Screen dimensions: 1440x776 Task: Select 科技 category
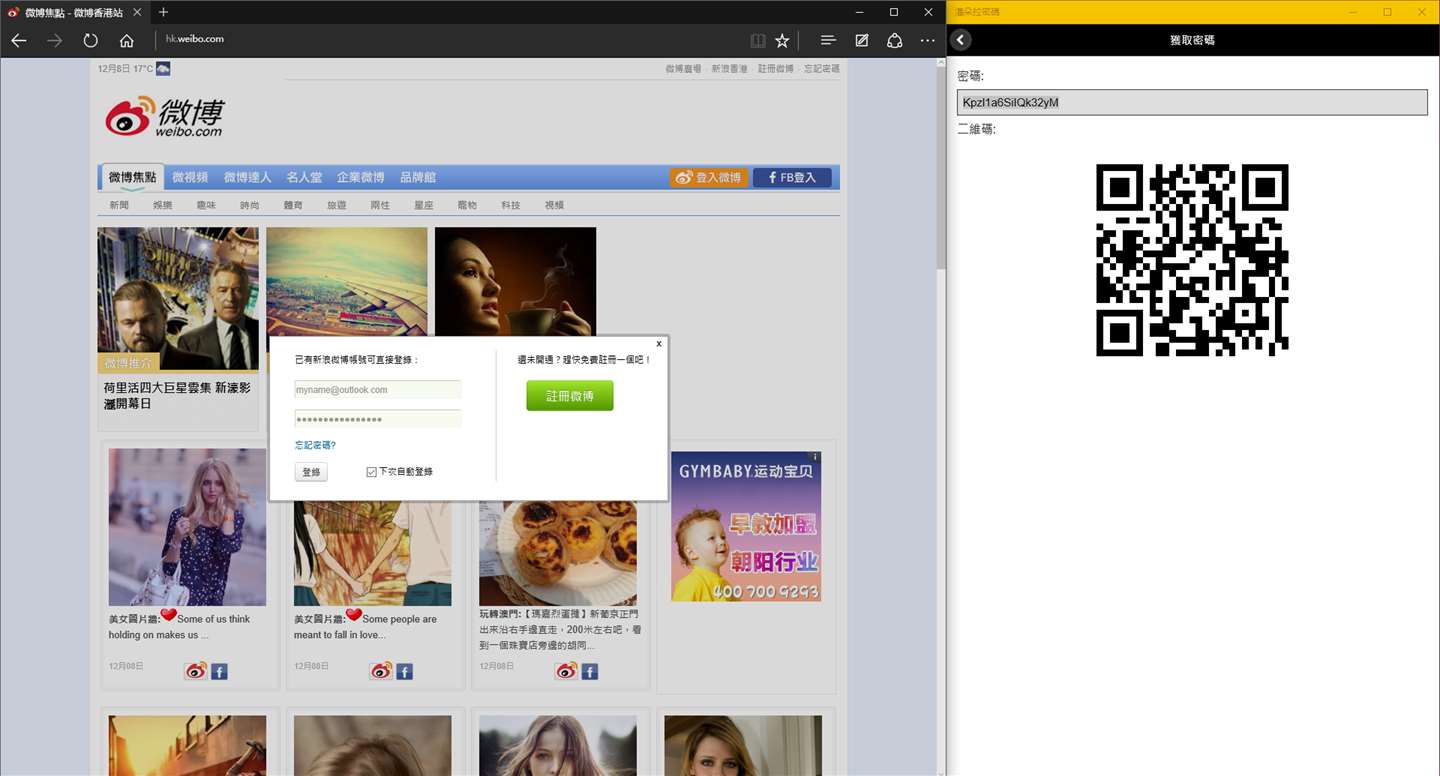[511, 205]
